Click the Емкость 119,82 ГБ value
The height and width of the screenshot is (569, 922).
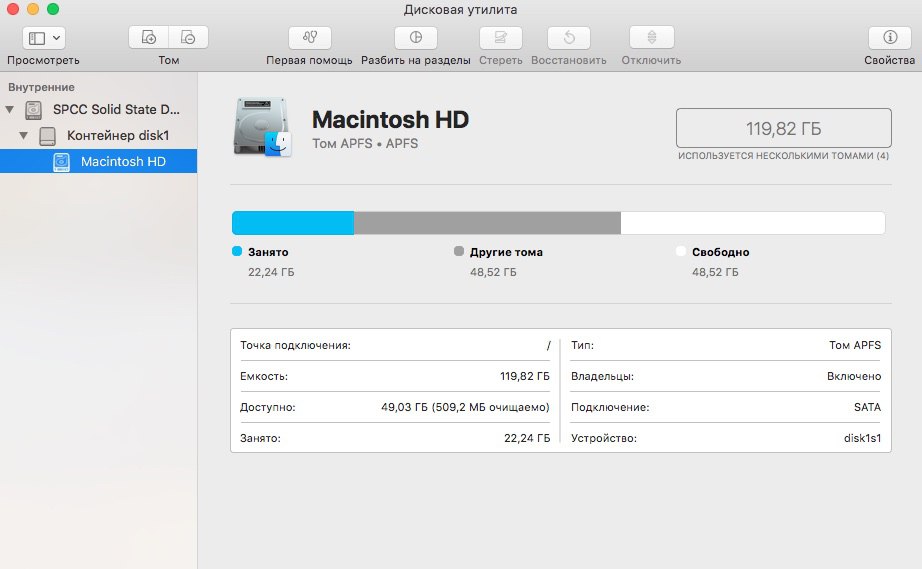point(525,376)
